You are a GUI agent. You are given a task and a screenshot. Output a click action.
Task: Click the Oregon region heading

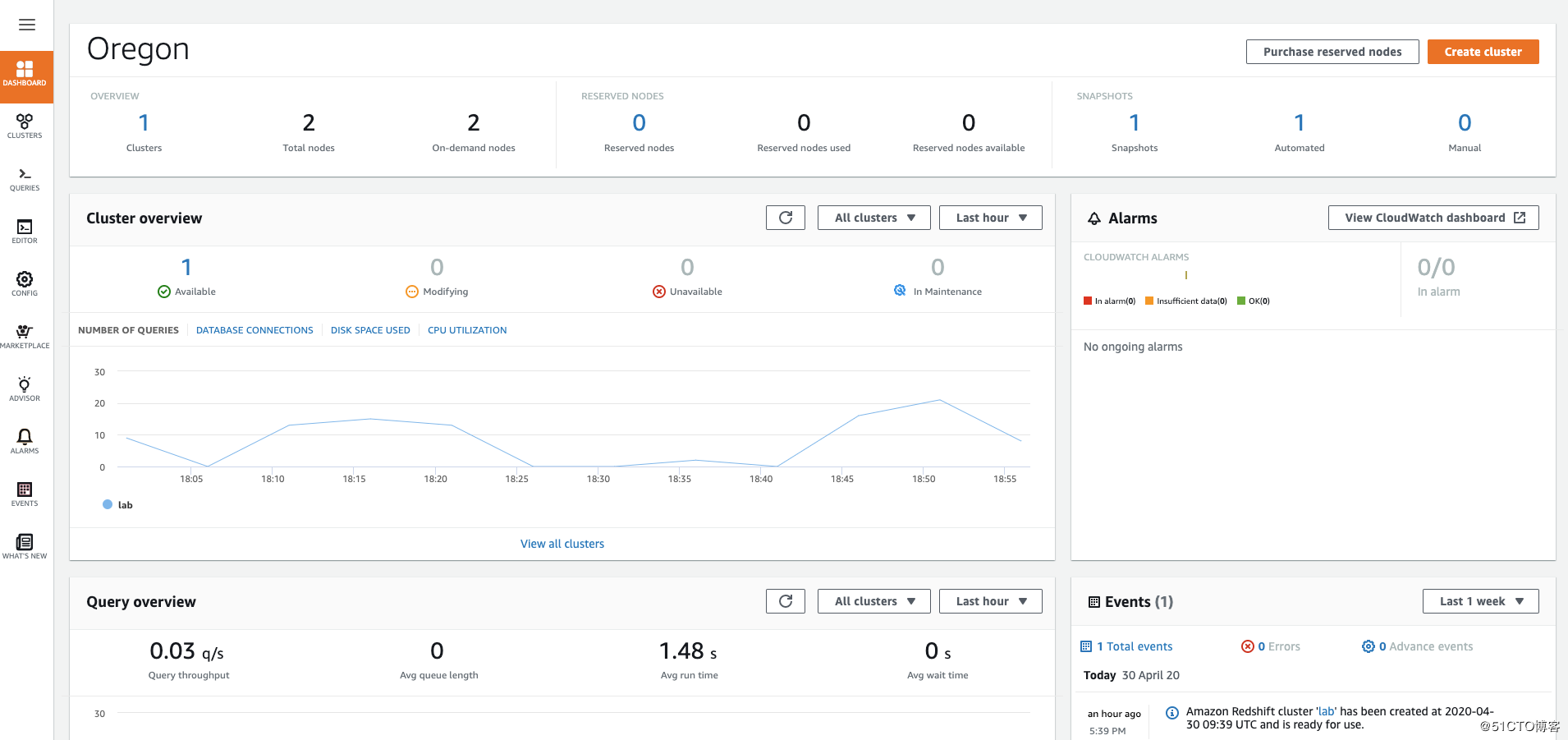138,49
